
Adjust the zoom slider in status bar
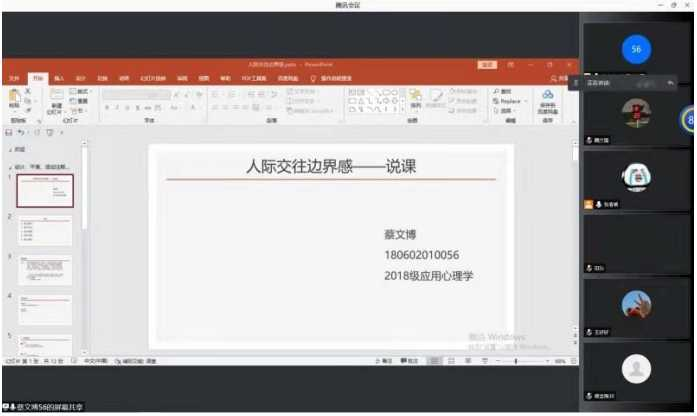coord(514,361)
